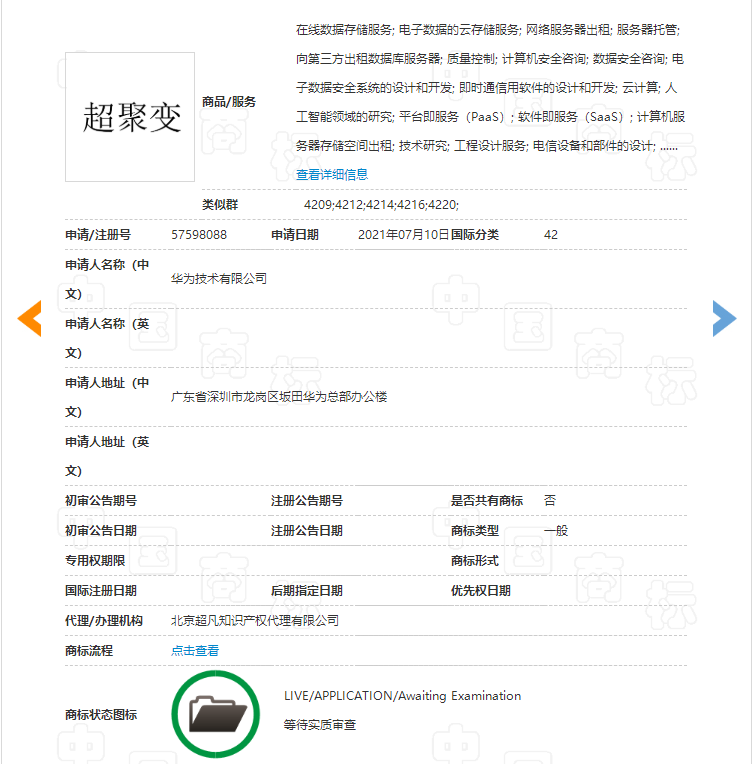Select agency 北京超凡知识产权代理有限公司
753x764 pixels.
[255, 620]
